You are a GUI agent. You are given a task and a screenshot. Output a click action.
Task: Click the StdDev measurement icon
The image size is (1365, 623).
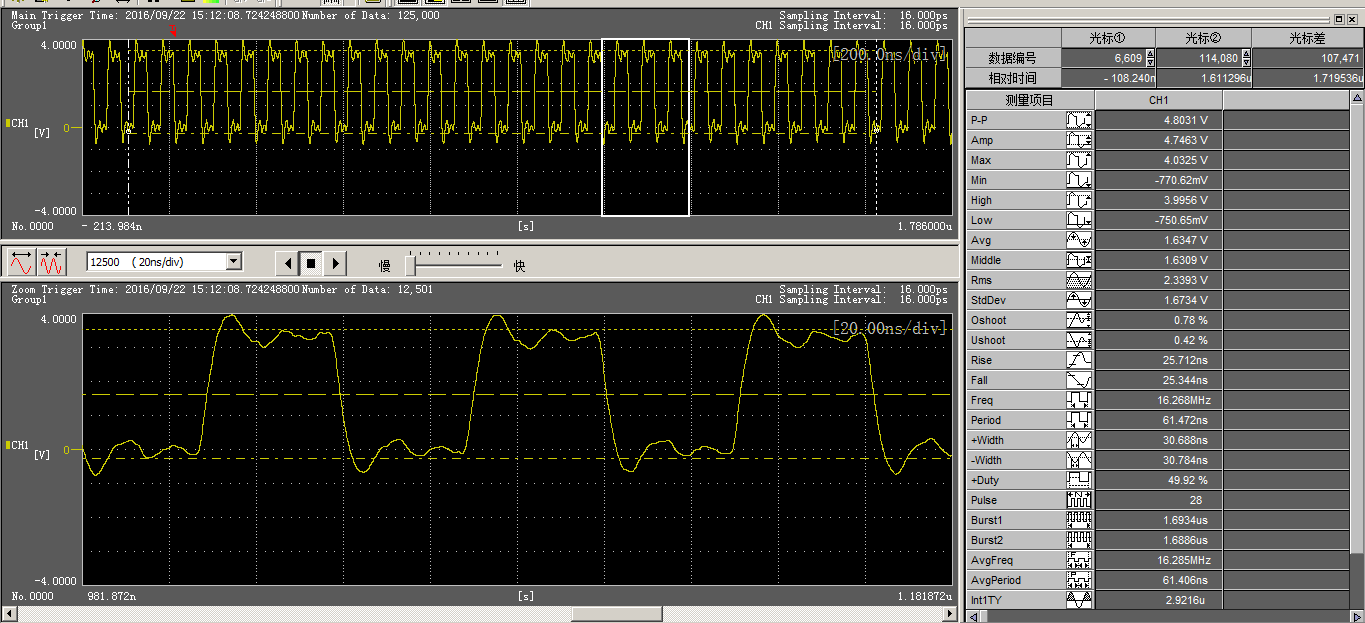(1079, 300)
